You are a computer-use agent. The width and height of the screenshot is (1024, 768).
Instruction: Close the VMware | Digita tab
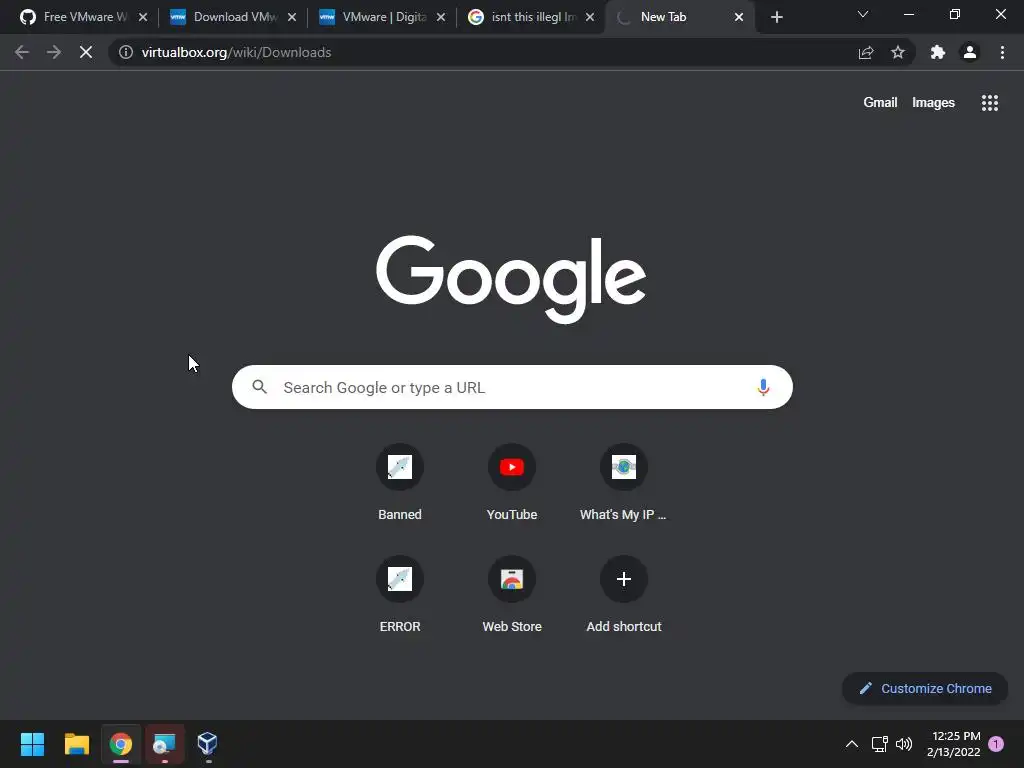point(441,17)
